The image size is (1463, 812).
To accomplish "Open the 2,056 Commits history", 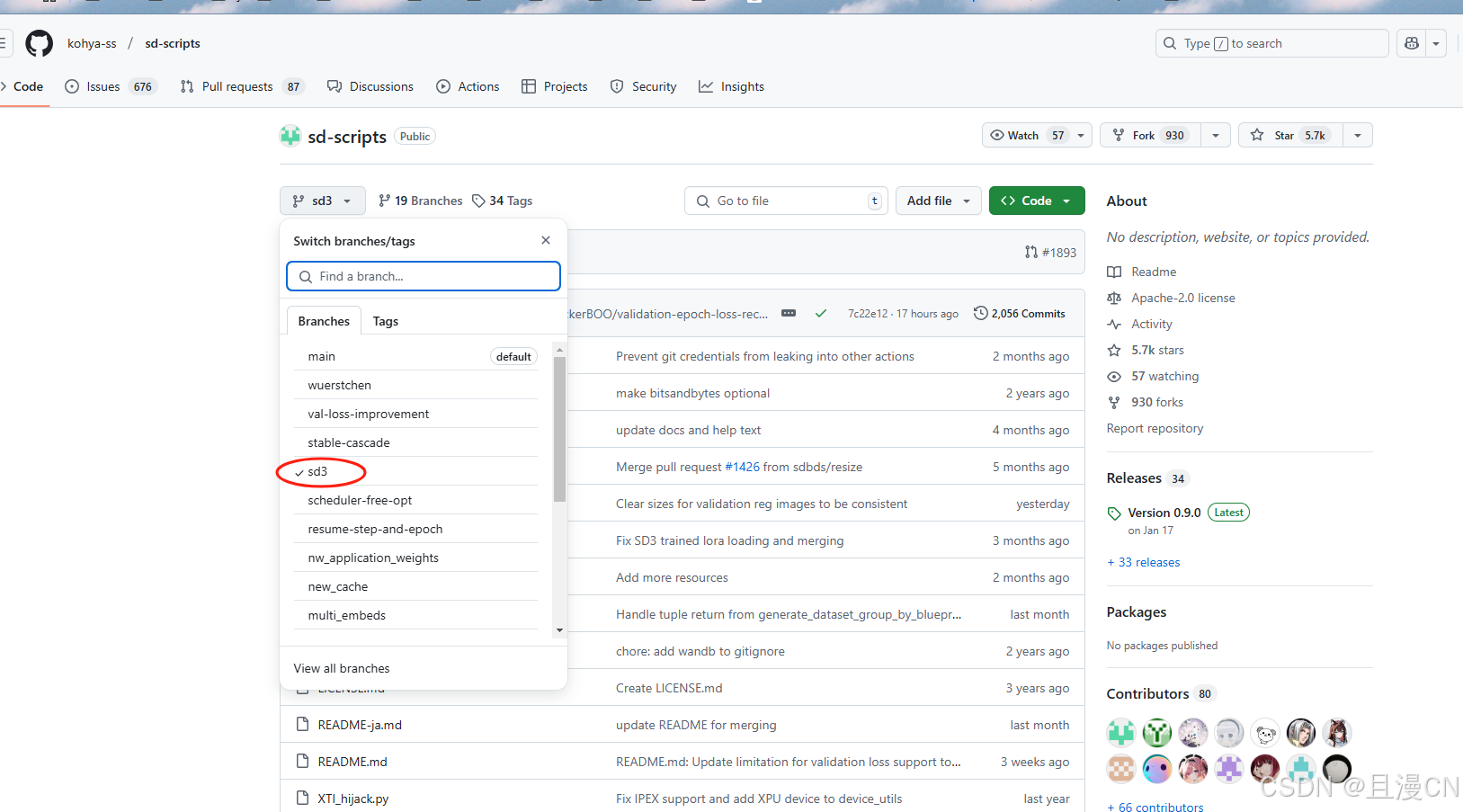I will pos(1020,314).
